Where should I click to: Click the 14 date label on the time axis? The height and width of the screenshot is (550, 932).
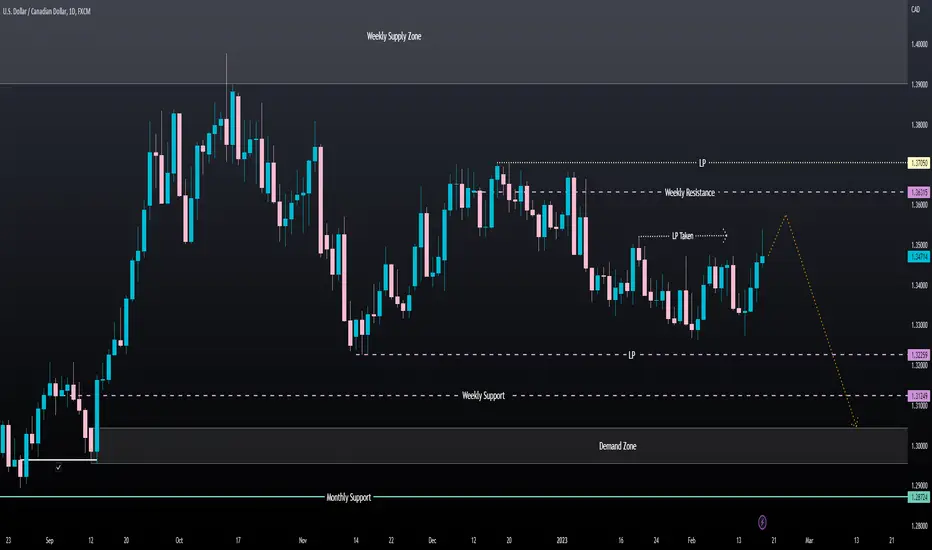(355, 540)
